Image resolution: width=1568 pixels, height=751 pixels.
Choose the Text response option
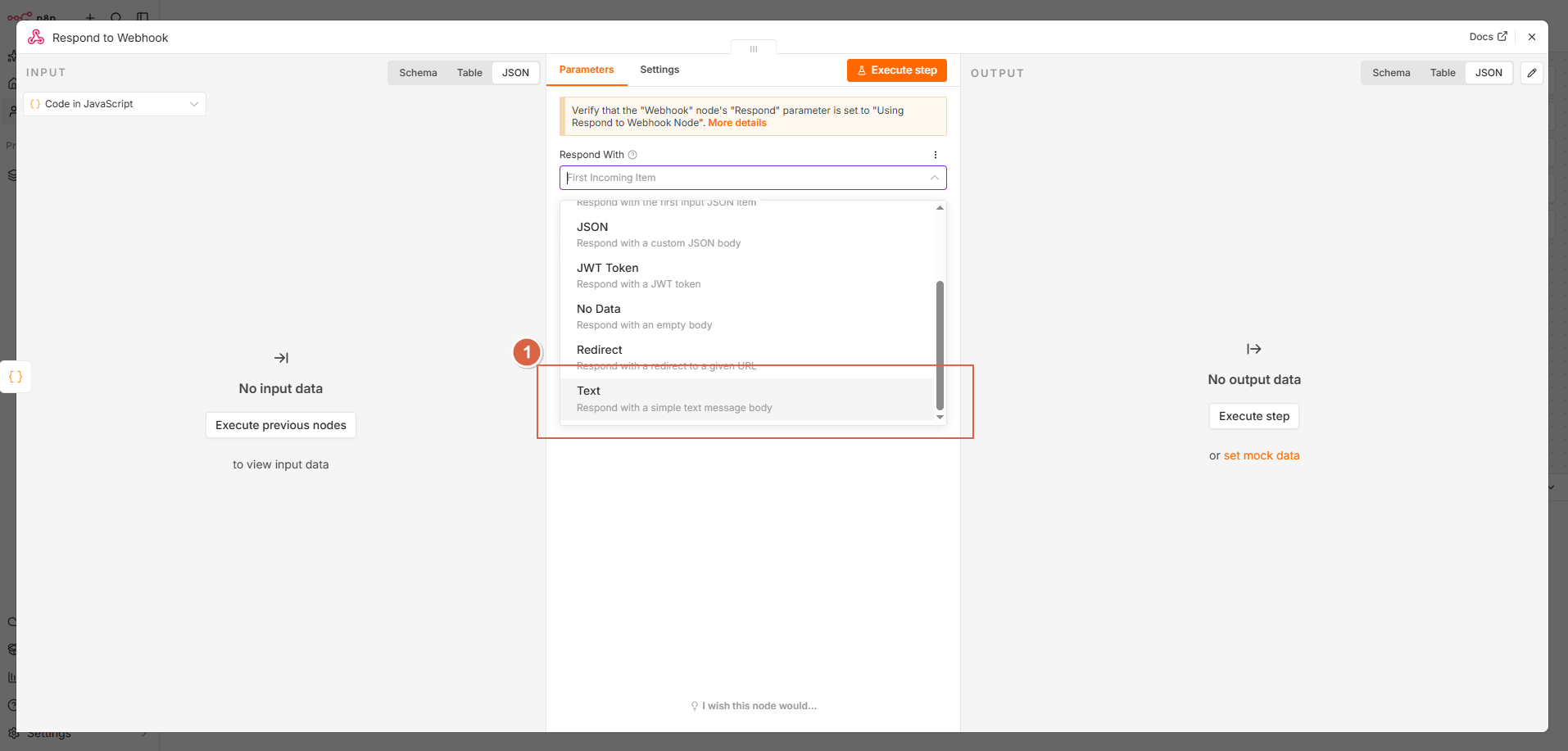747,399
